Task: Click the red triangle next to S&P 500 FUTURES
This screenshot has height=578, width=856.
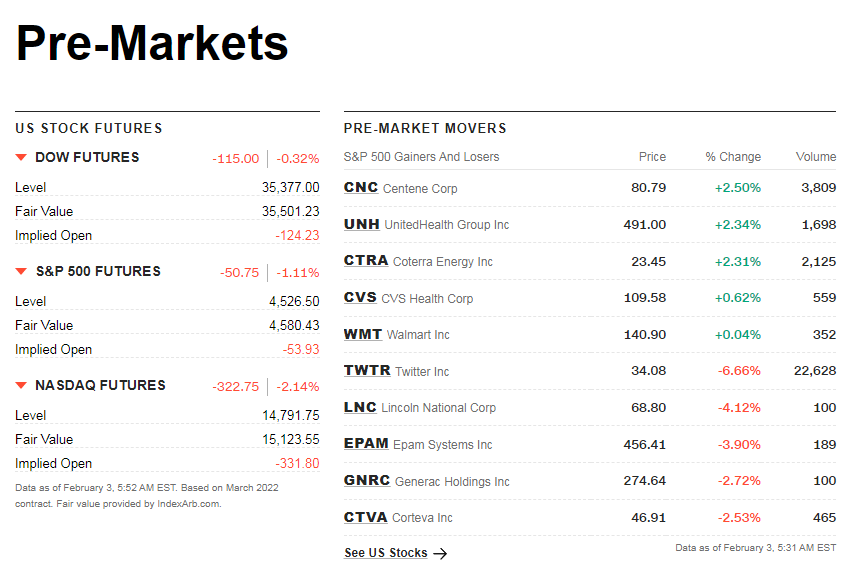Action: (21, 271)
